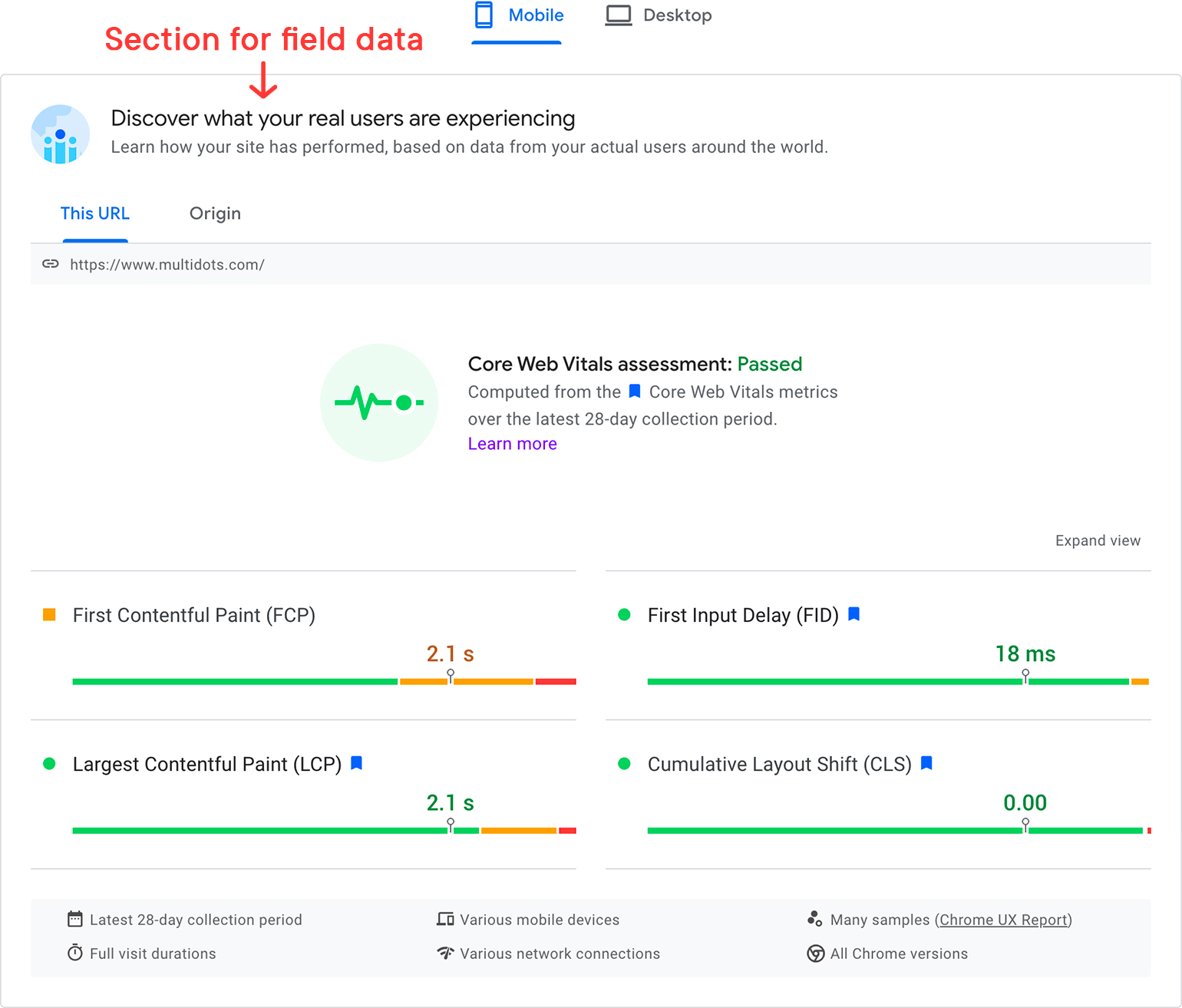Click the FCP distribution bar marker
This screenshot has width=1182, height=1008.
coord(451,675)
